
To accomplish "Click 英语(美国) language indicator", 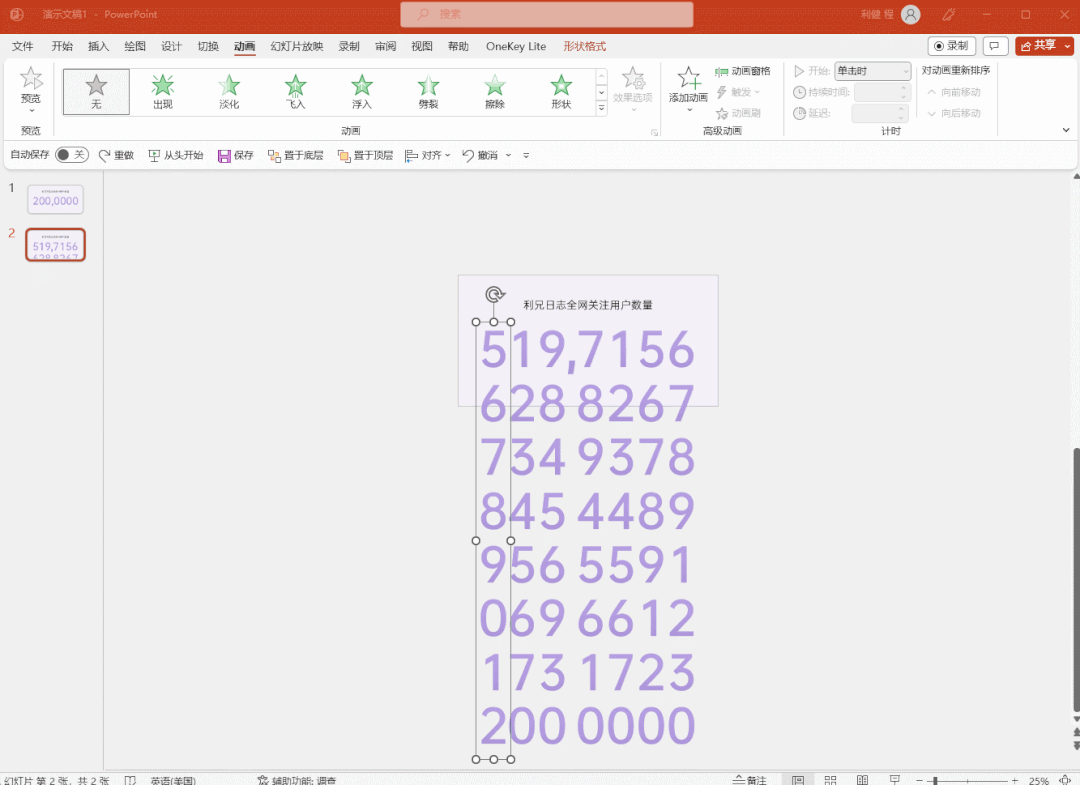I will [x=173, y=780].
